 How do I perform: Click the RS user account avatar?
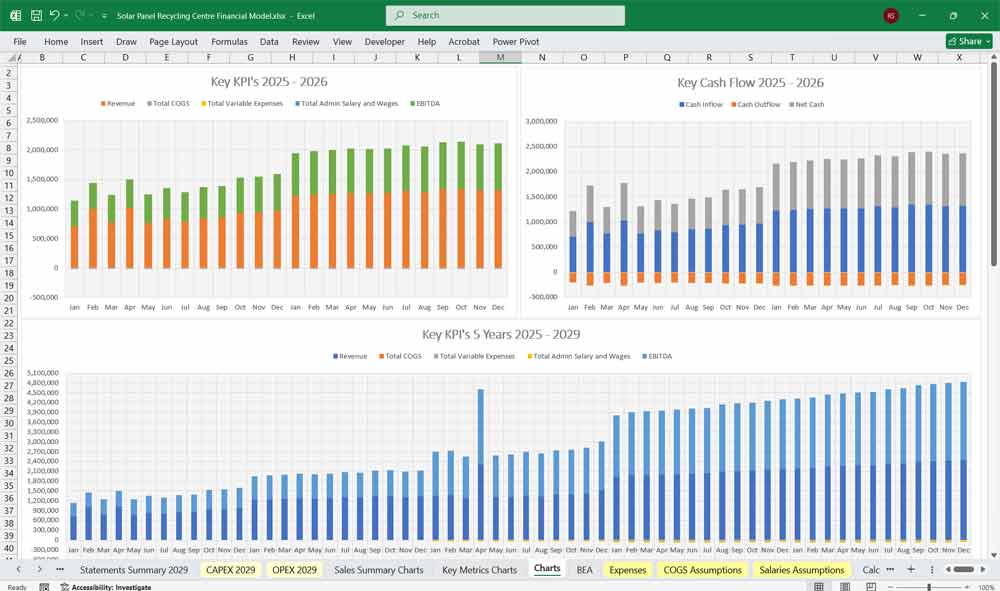click(x=891, y=16)
